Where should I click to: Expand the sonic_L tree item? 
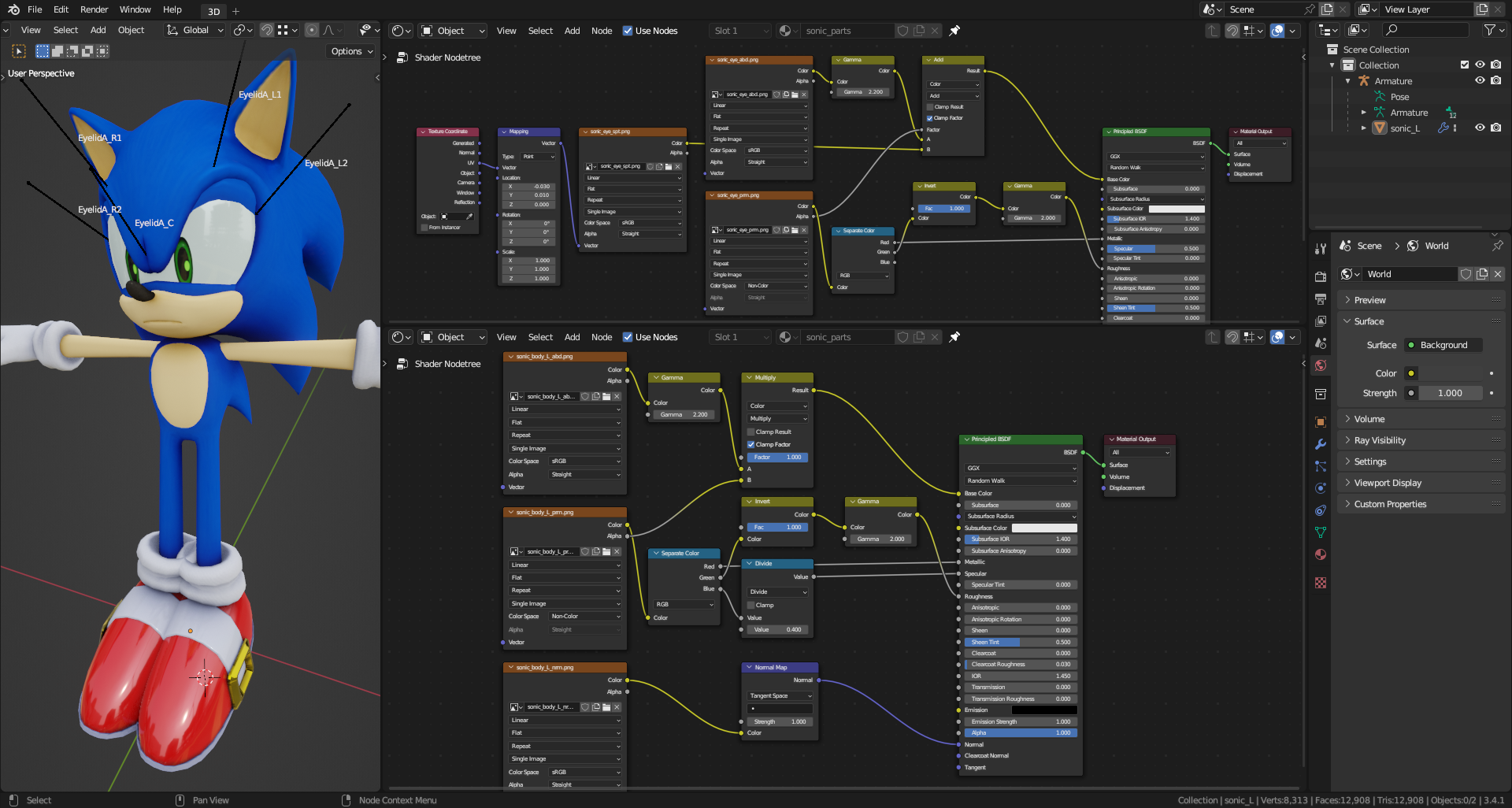point(1364,128)
